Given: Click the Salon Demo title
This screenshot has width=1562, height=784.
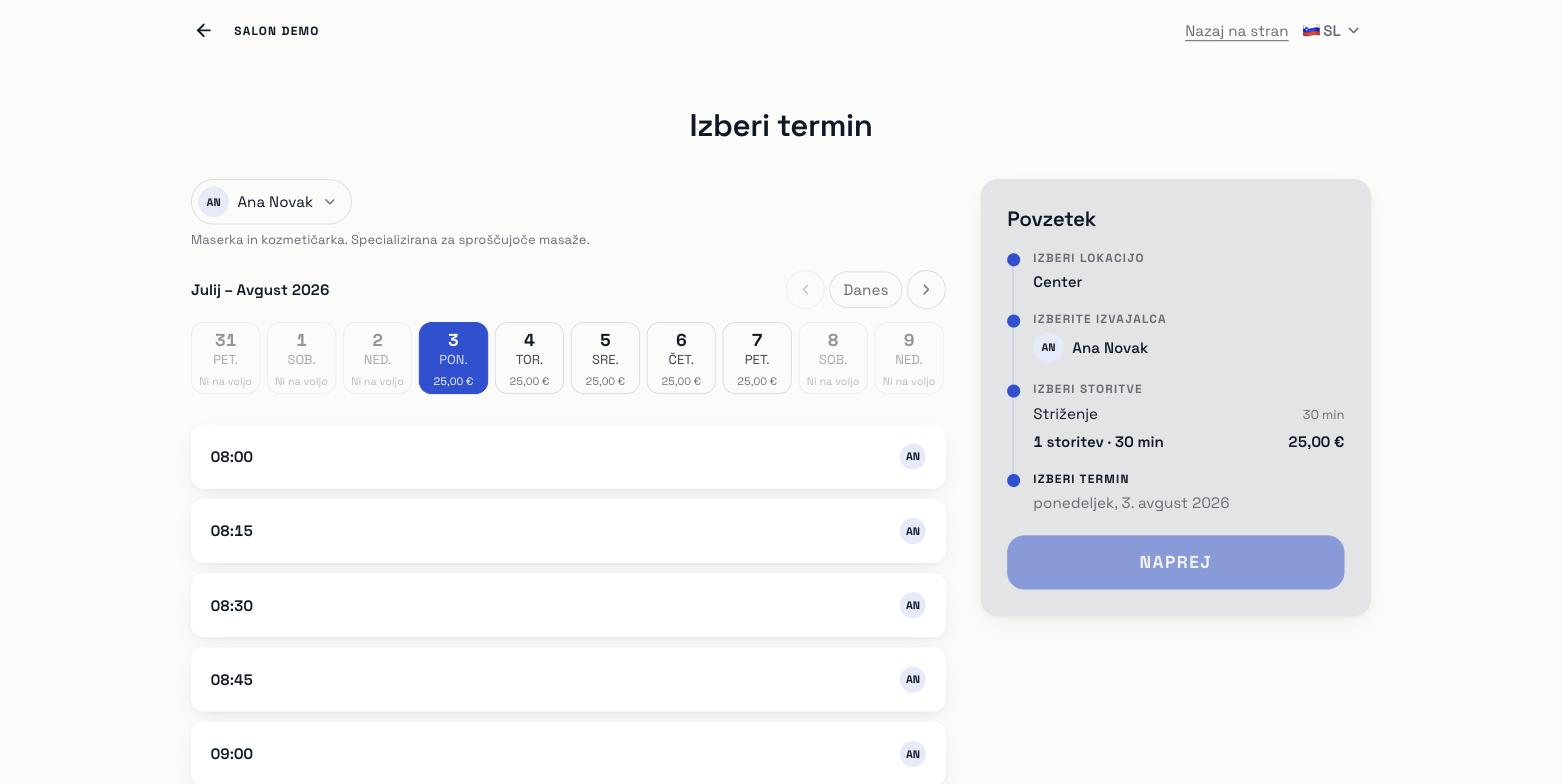Looking at the screenshot, I should [x=277, y=31].
